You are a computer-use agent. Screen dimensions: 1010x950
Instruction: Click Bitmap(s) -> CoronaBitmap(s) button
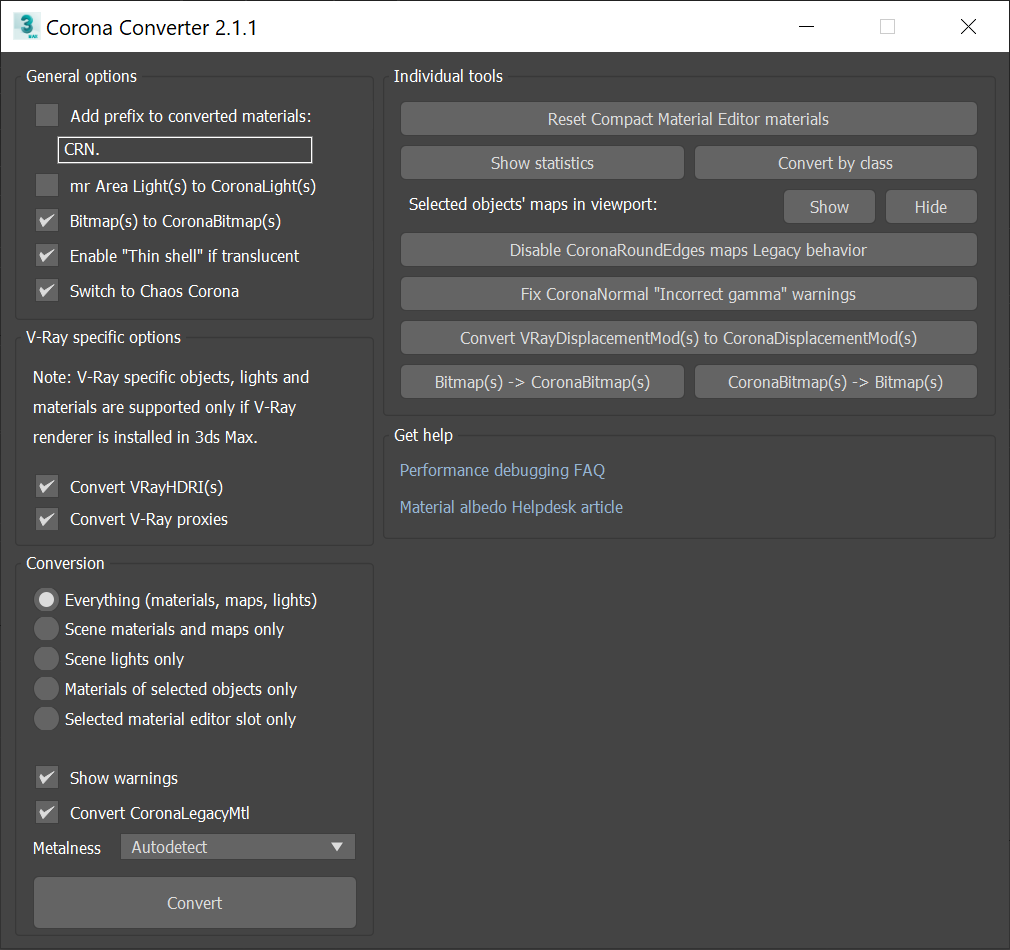542,382
